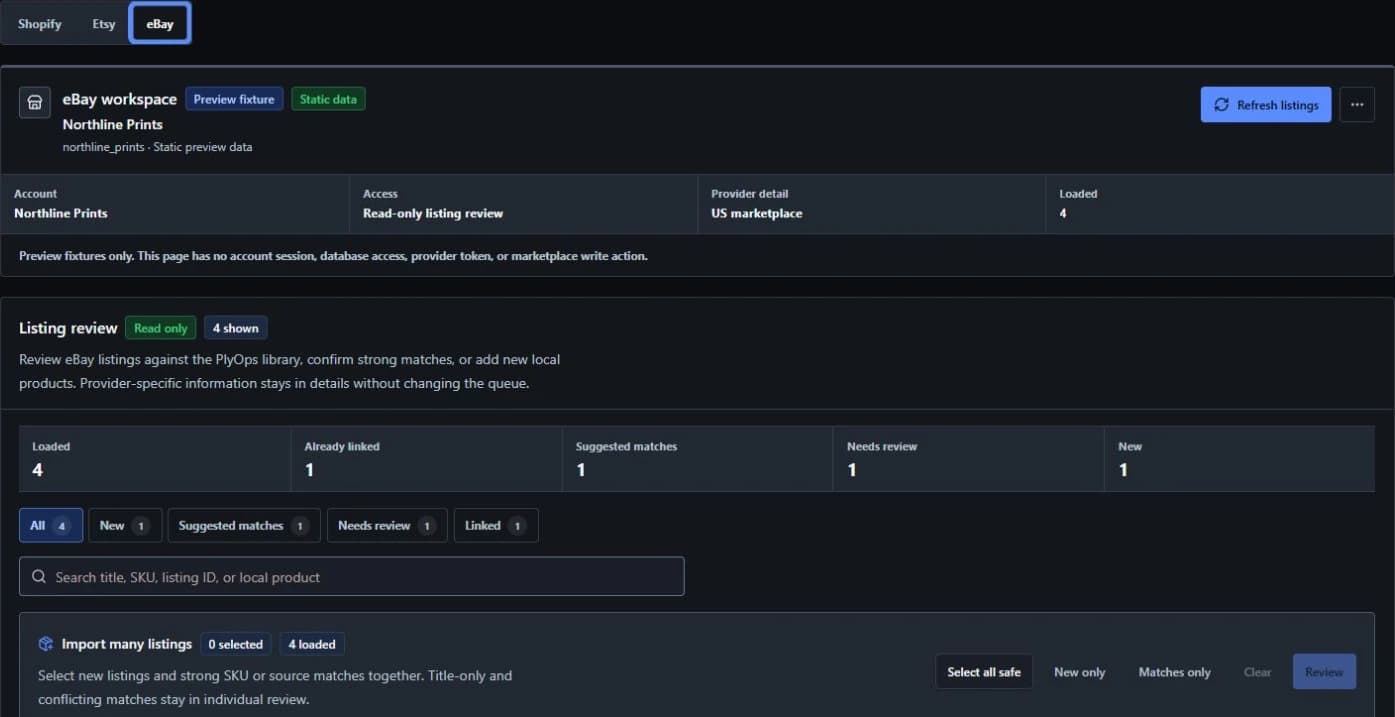The height and width of the screenshot is (717, 1395).
Task: Click the Needs review stat card
Action: click(x=969, y=459)
